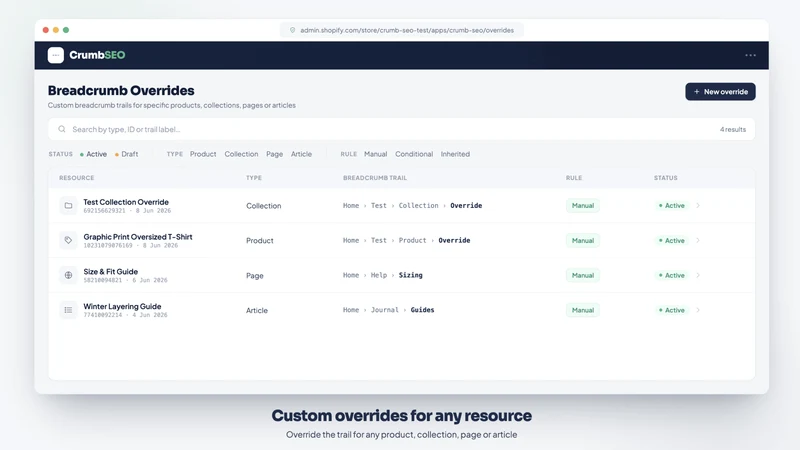Click the CrumbSEO logo icon

pos(56,55)
